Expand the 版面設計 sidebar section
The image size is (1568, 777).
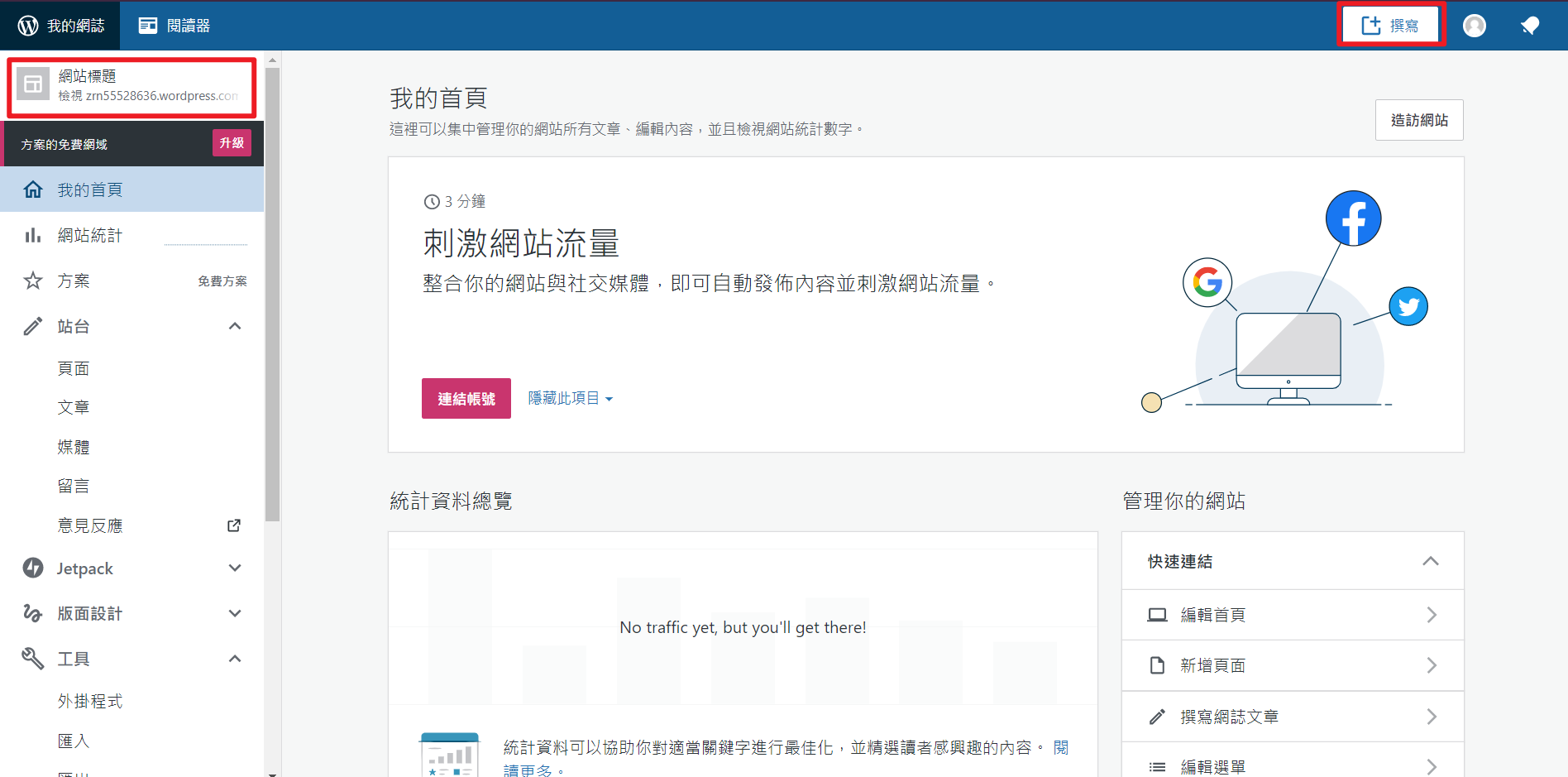tap(235, 613)
